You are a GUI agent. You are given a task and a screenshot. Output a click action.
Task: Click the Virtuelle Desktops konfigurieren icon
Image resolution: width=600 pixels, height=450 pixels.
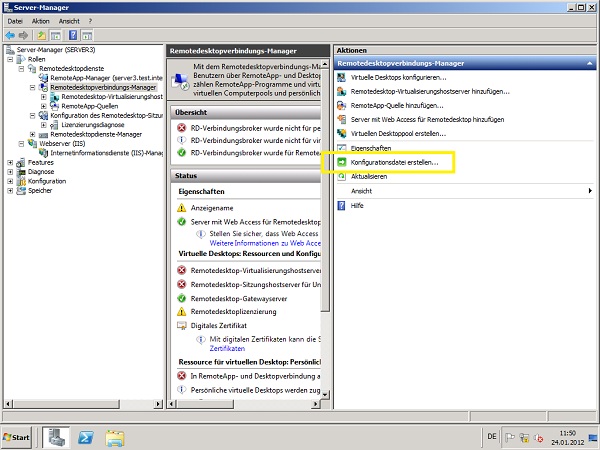click(341, 77)
